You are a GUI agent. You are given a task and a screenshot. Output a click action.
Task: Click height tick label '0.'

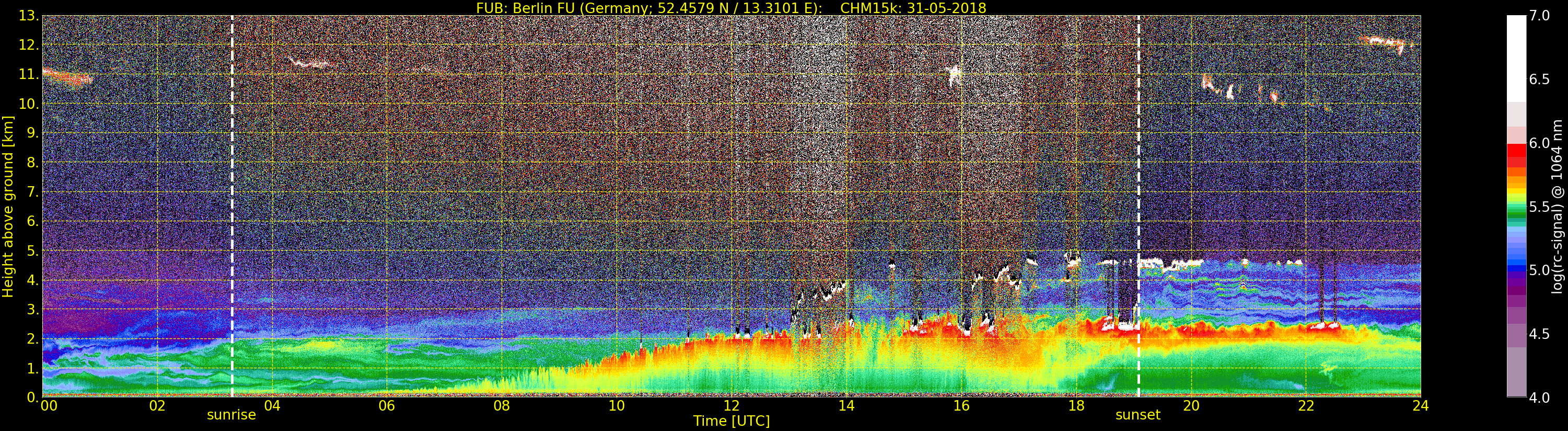32,397
